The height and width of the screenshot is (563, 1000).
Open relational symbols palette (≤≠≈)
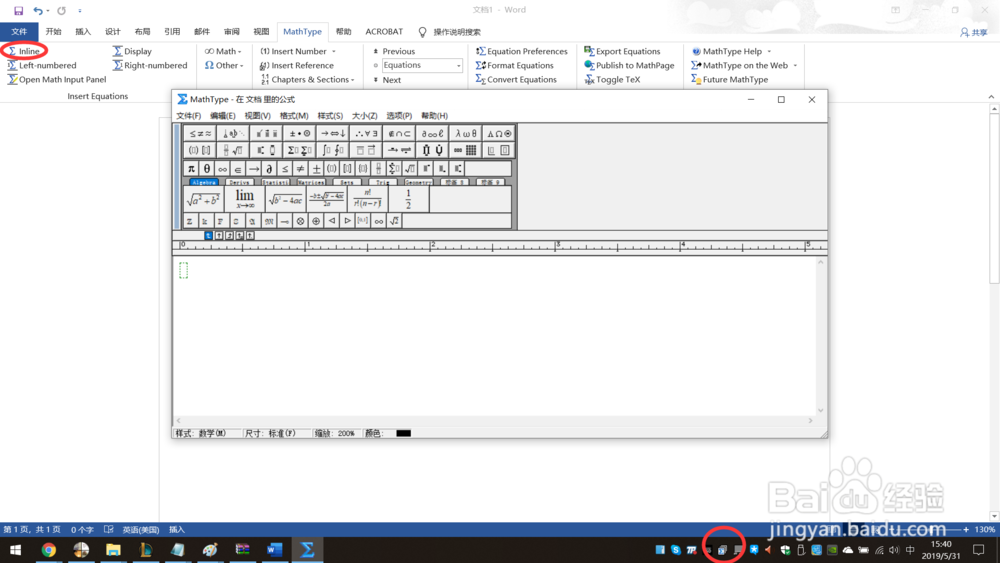200,133
